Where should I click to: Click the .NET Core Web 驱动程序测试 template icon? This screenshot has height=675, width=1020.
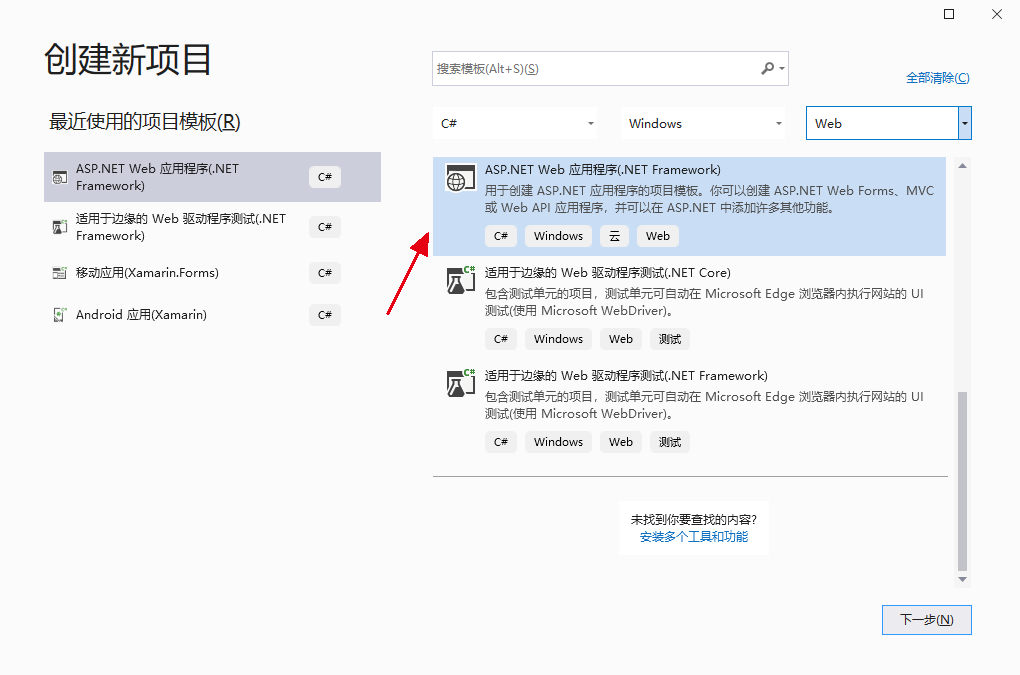460,281
